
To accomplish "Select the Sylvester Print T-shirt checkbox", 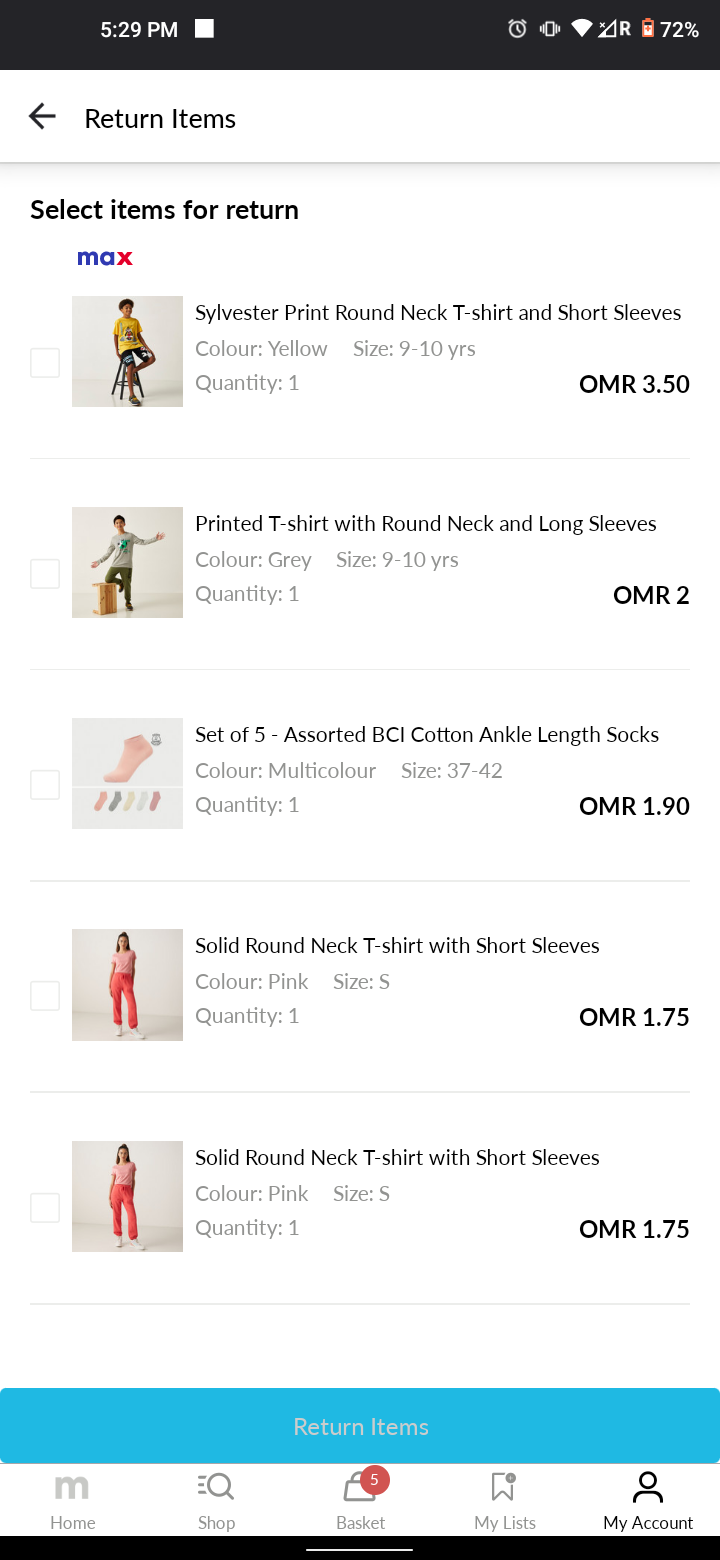I will tap(45, 362).
